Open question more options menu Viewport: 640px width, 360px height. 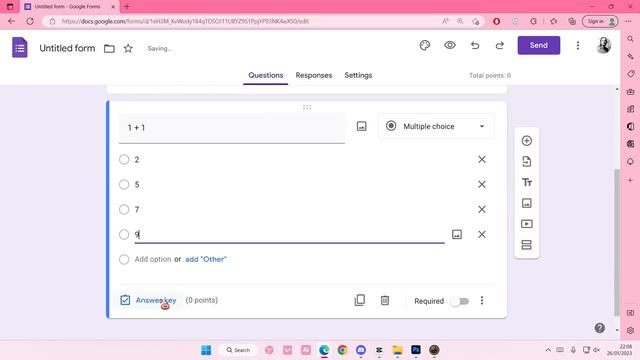click(x=482, y=301)
